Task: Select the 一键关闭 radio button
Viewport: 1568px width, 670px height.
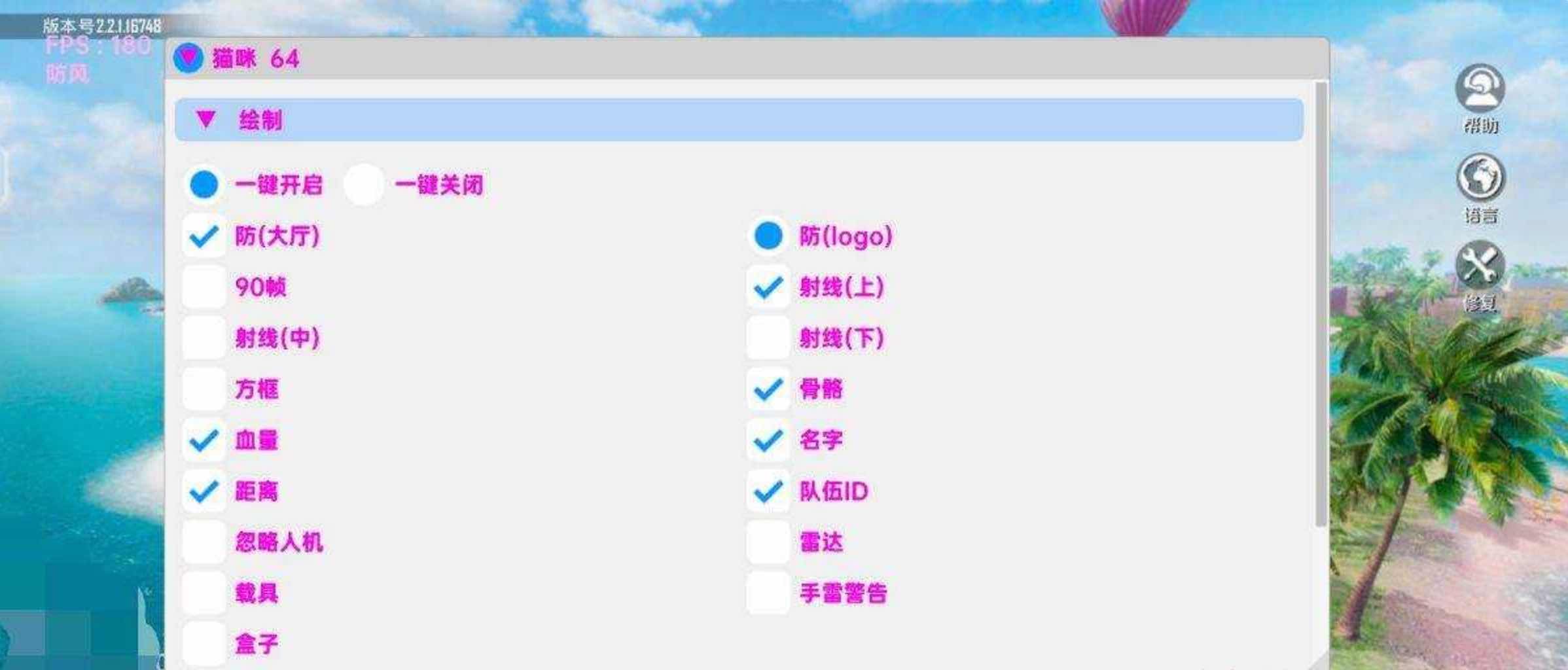Action: click(363, 185)
